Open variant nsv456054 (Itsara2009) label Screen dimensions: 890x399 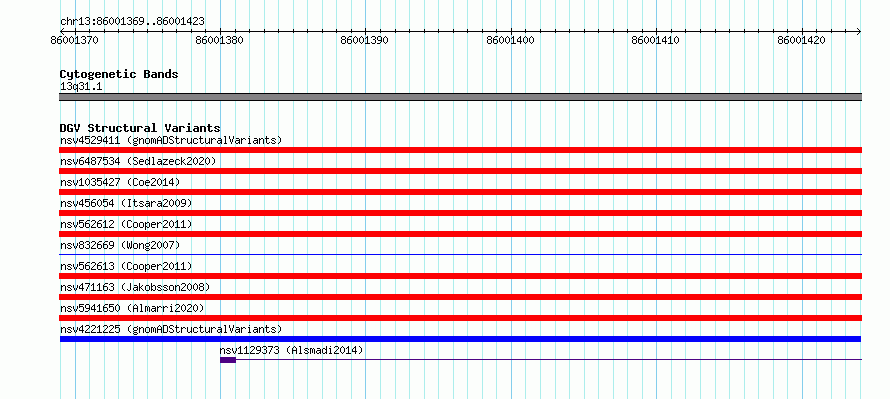point(126,203)
